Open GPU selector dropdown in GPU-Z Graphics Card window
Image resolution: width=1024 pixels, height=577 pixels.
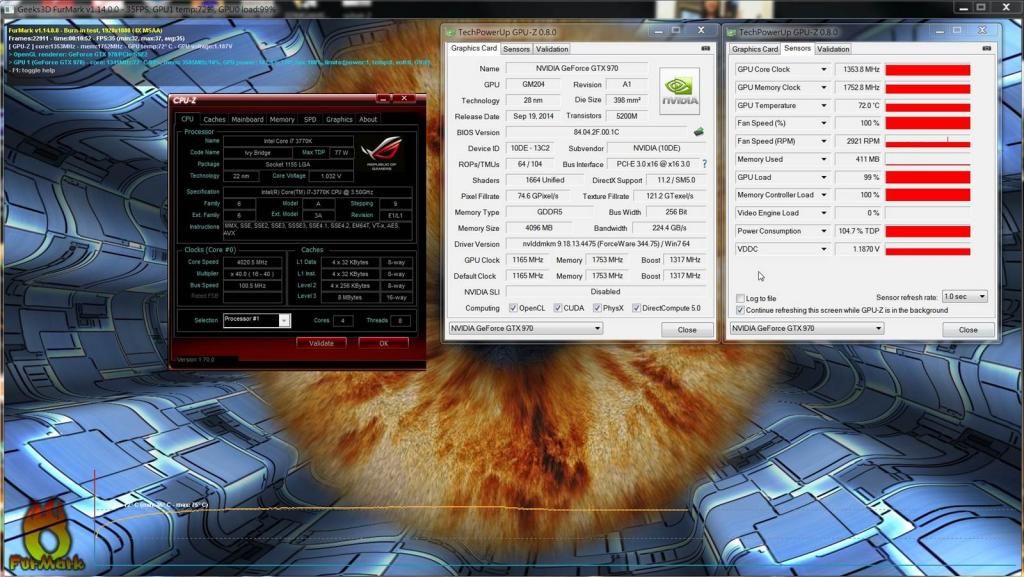tap(526, 328)
